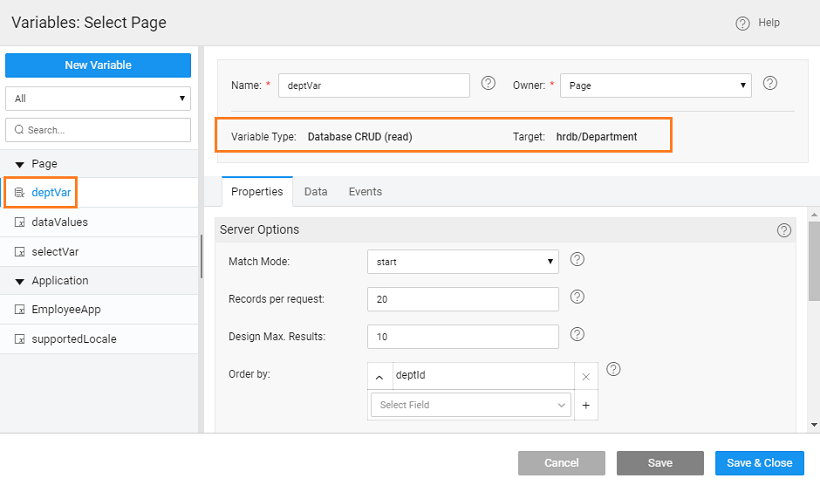
Task: Open the Select Field dropdown
Action: 470,405
